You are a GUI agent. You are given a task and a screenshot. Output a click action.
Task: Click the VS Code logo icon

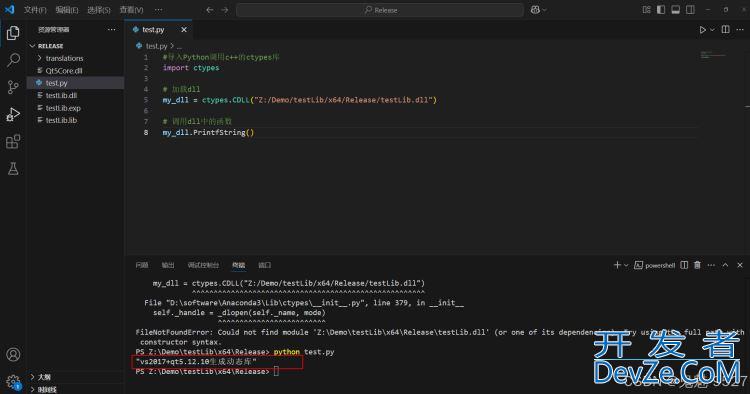10,10
